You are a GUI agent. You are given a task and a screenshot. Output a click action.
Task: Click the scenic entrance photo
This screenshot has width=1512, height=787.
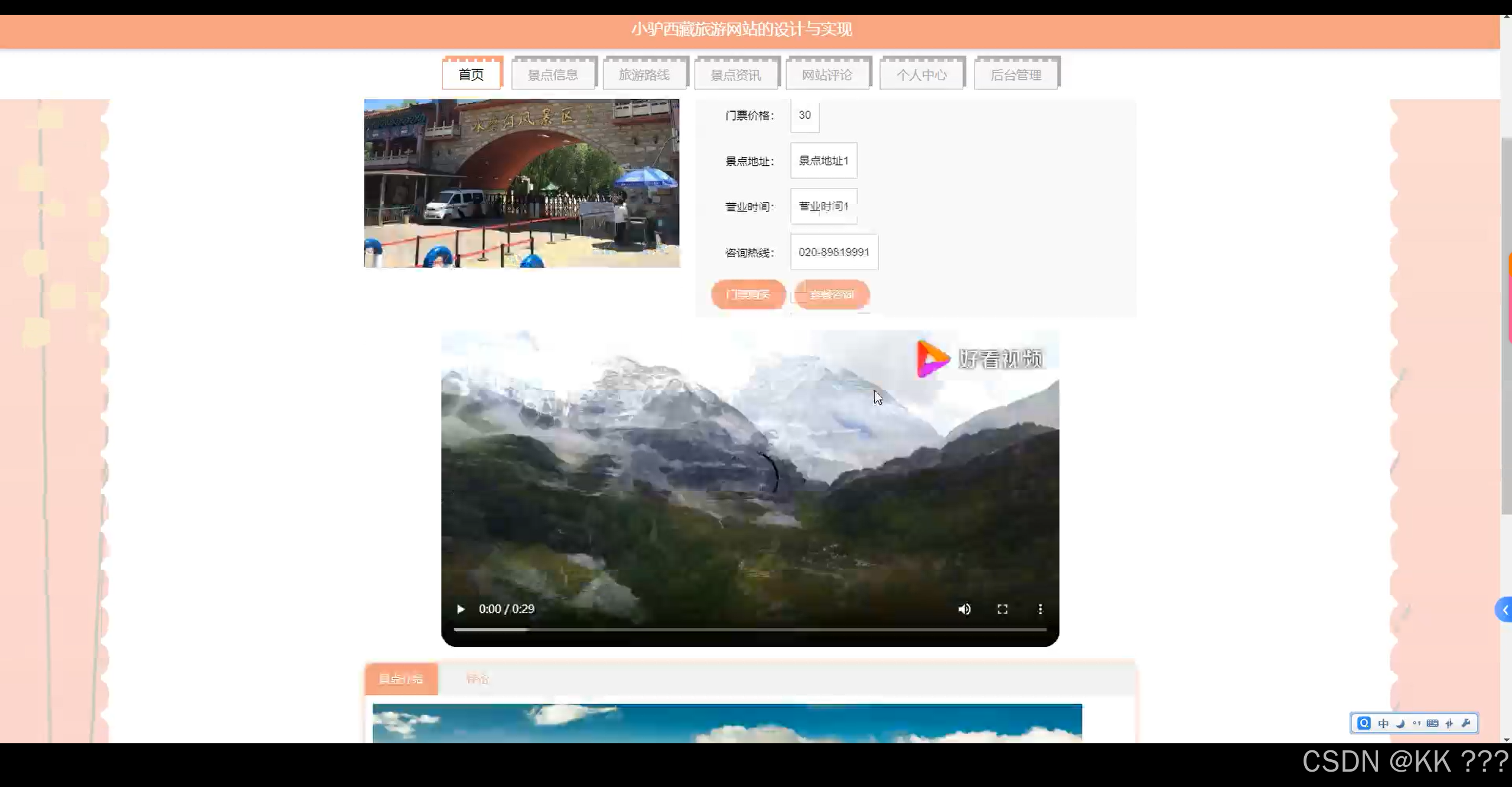(522, 183)
